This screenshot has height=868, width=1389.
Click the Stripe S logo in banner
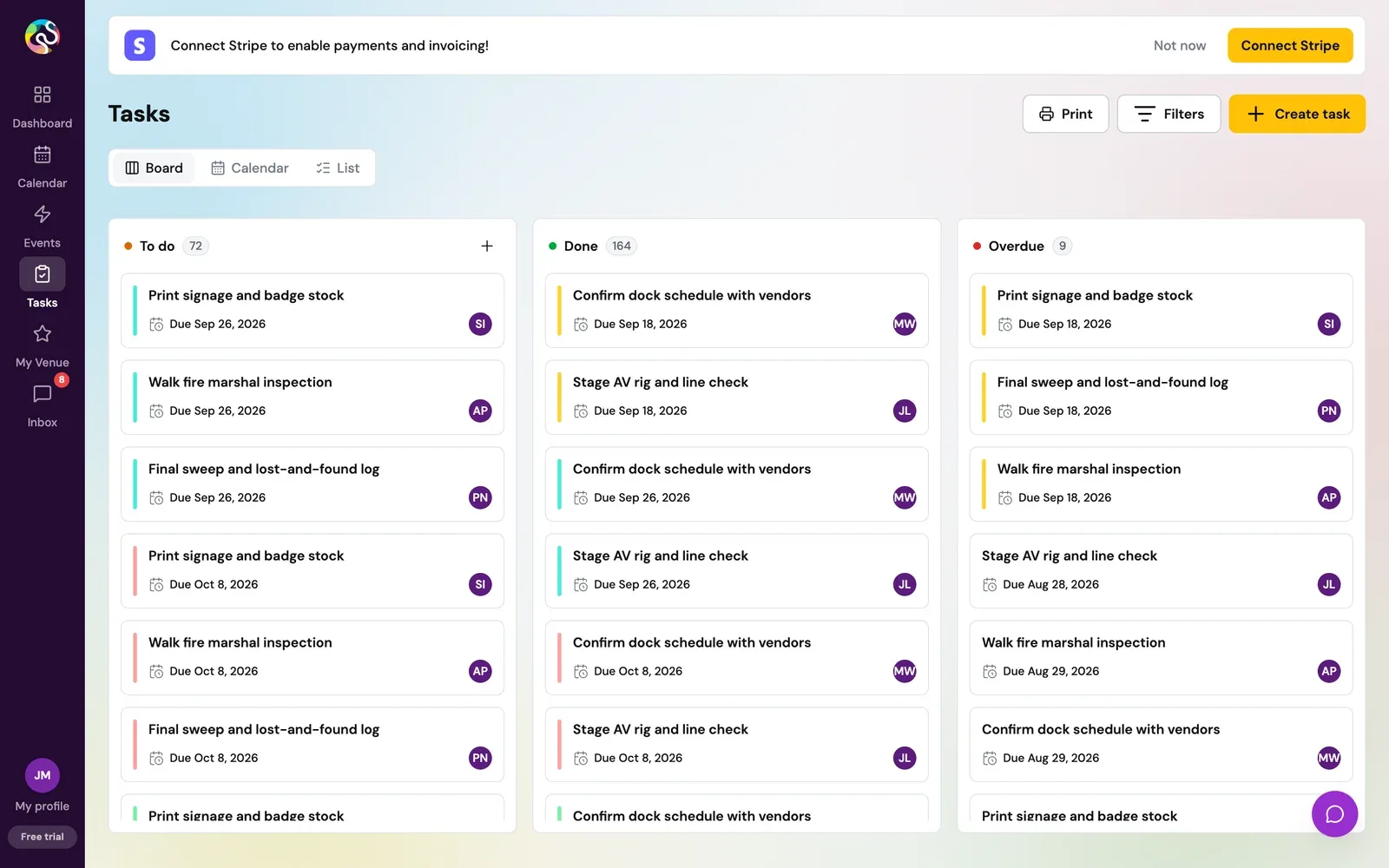pyautogui.click(x=140, y=45)
